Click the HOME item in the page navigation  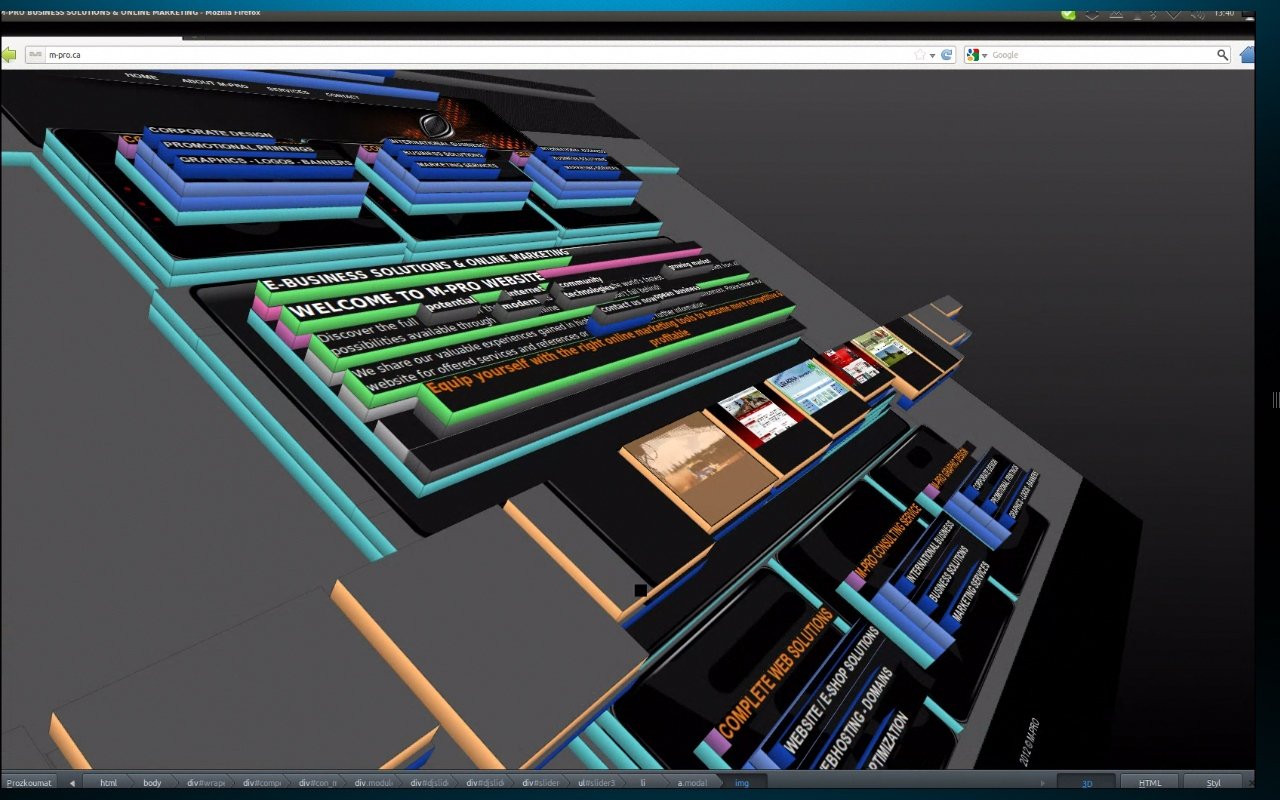point(142,76)
